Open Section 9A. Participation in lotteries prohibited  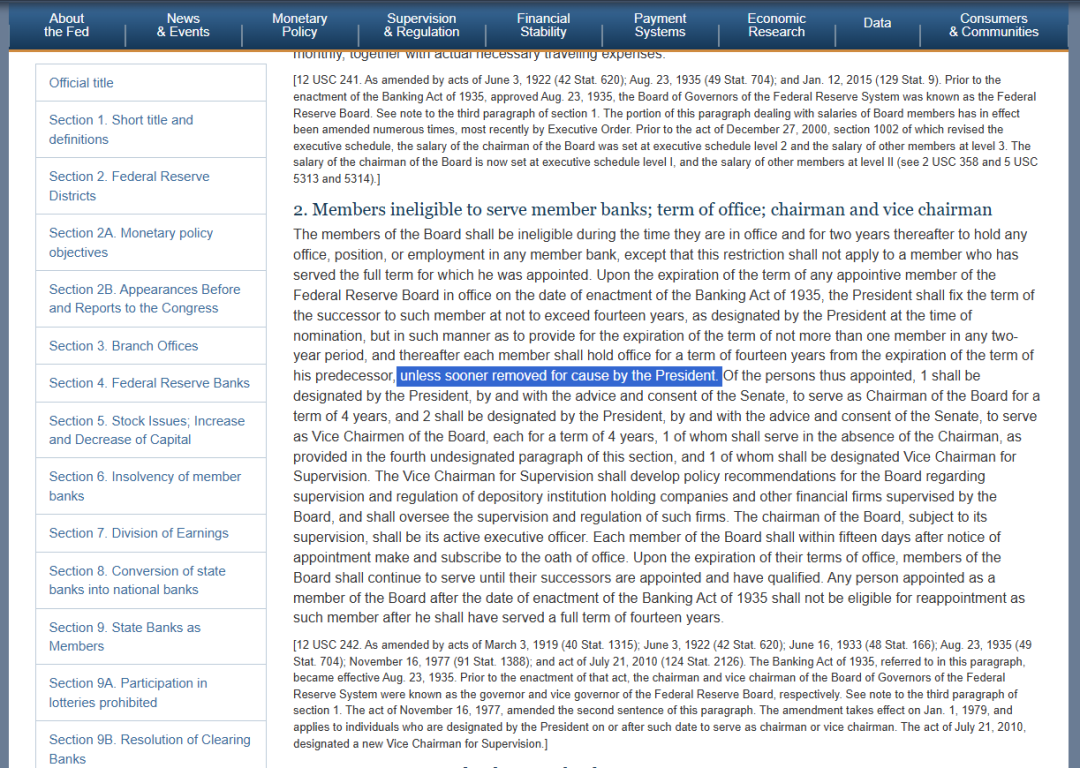pyautogui.click(x=128, y=693)
